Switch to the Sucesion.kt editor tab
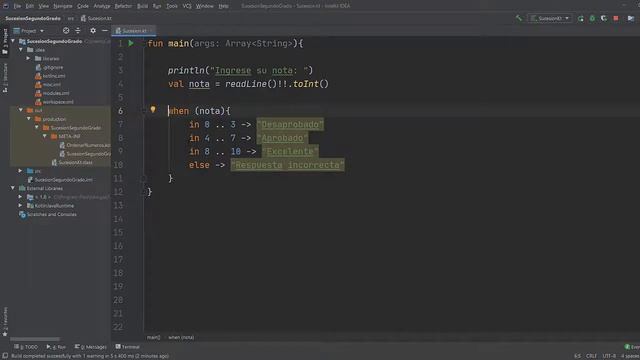 [x=134, y=31]
